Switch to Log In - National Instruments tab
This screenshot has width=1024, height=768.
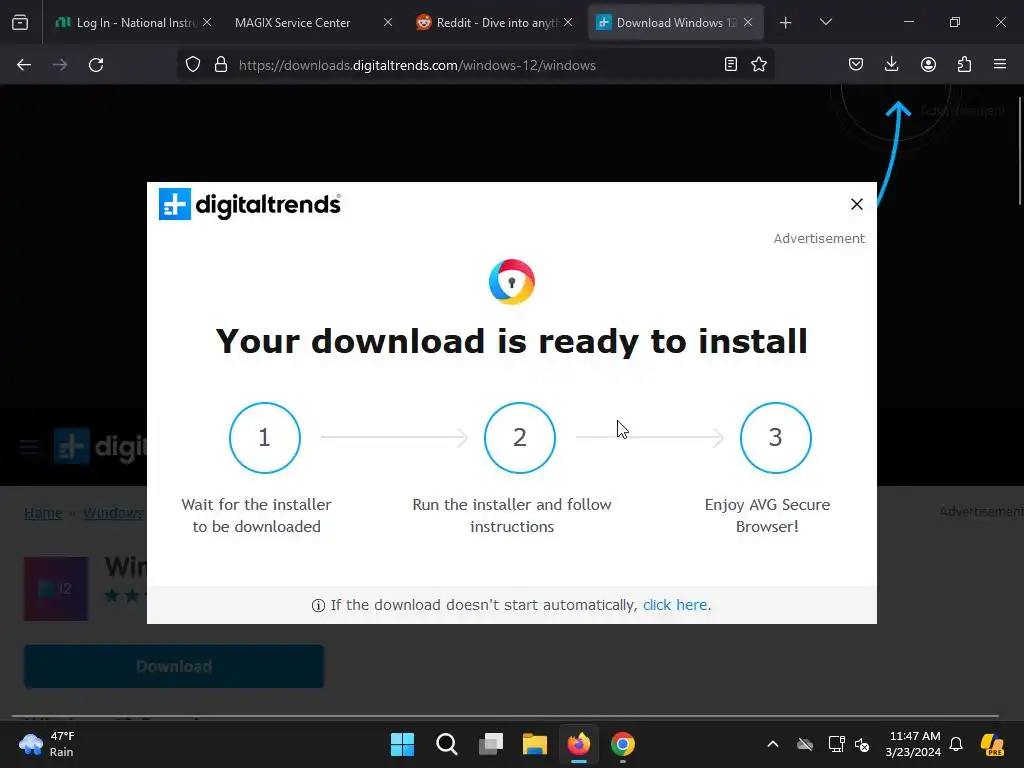133,23
